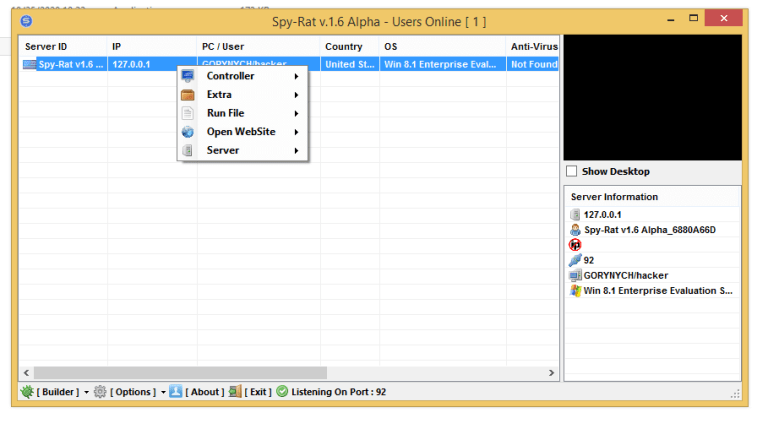The image size is (768, 429).
Task: Select the Win 8.1 Enterprise Eval... OS cell
Action: (443, 64)
